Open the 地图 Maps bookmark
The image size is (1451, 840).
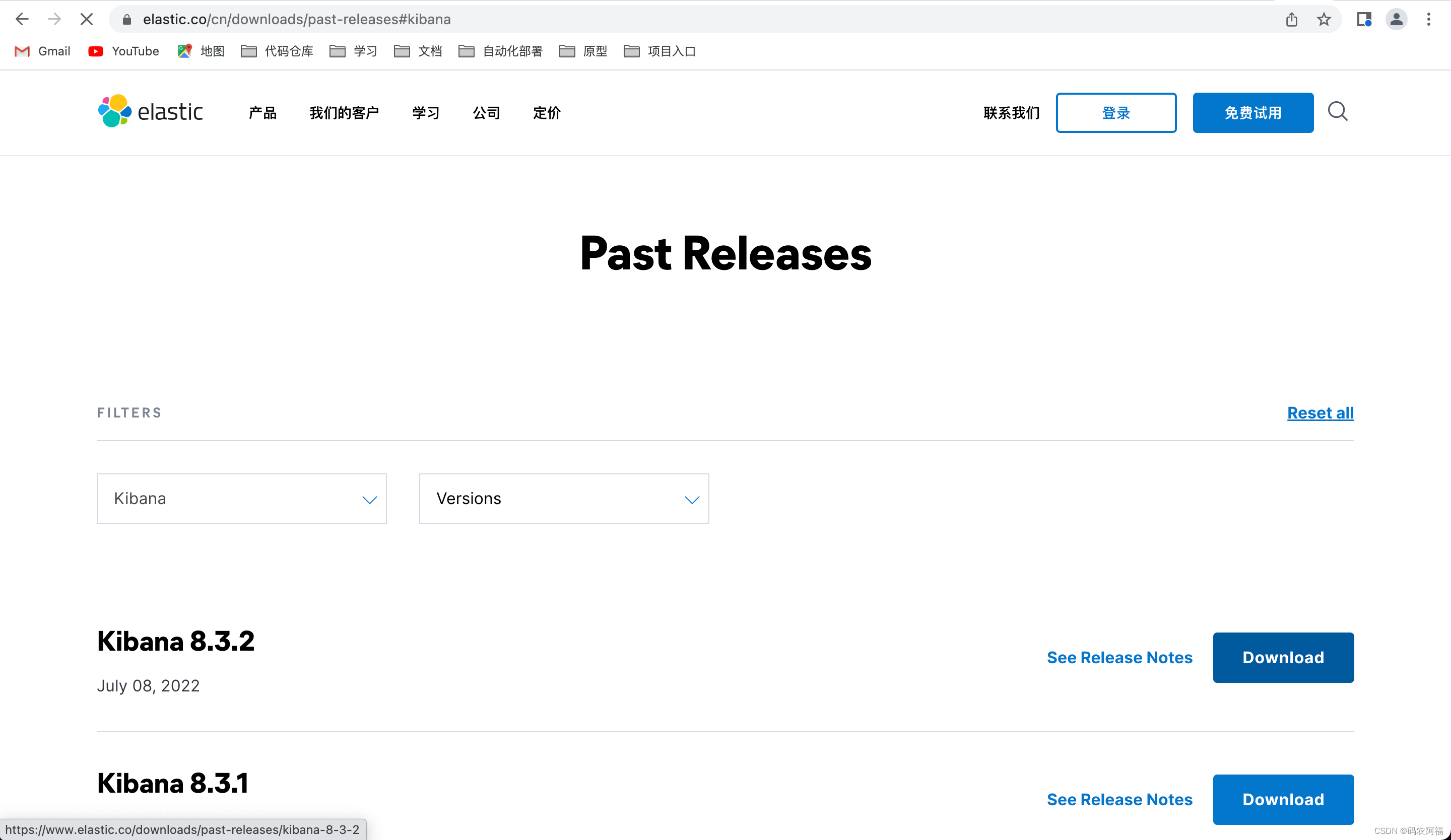(x=201, y=51)
